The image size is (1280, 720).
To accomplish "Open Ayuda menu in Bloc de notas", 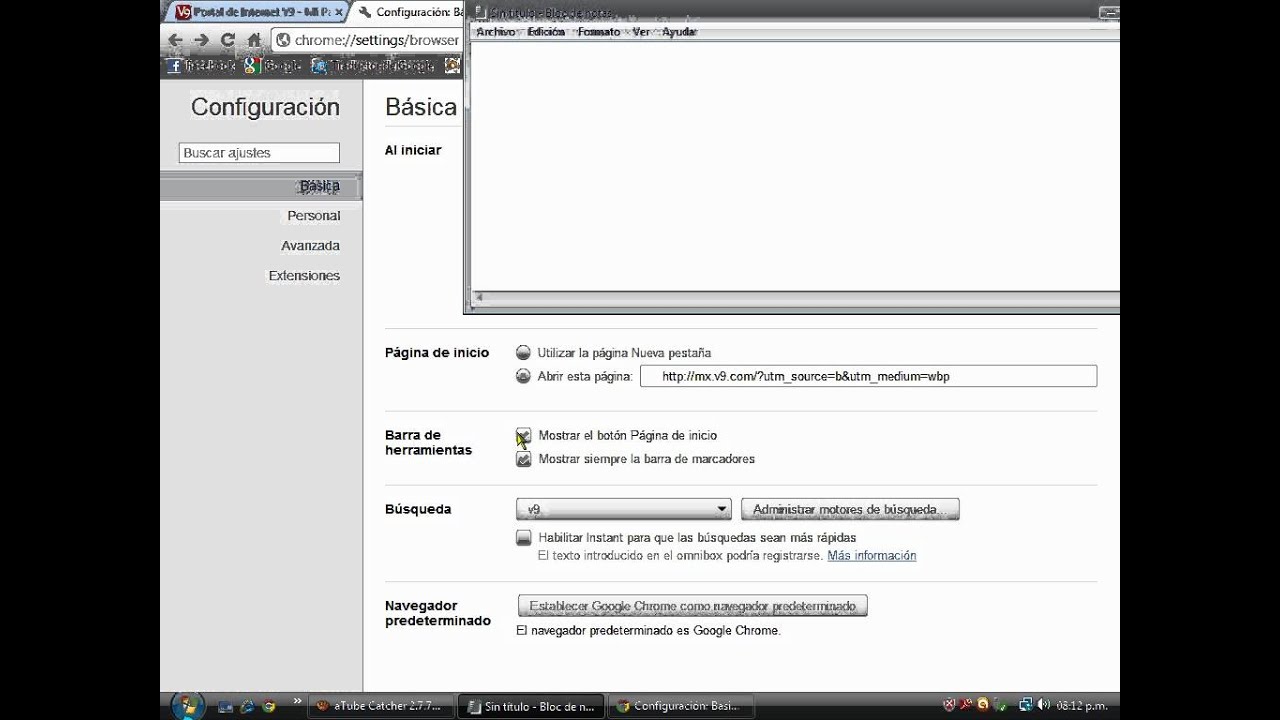I will pos(679,32).
